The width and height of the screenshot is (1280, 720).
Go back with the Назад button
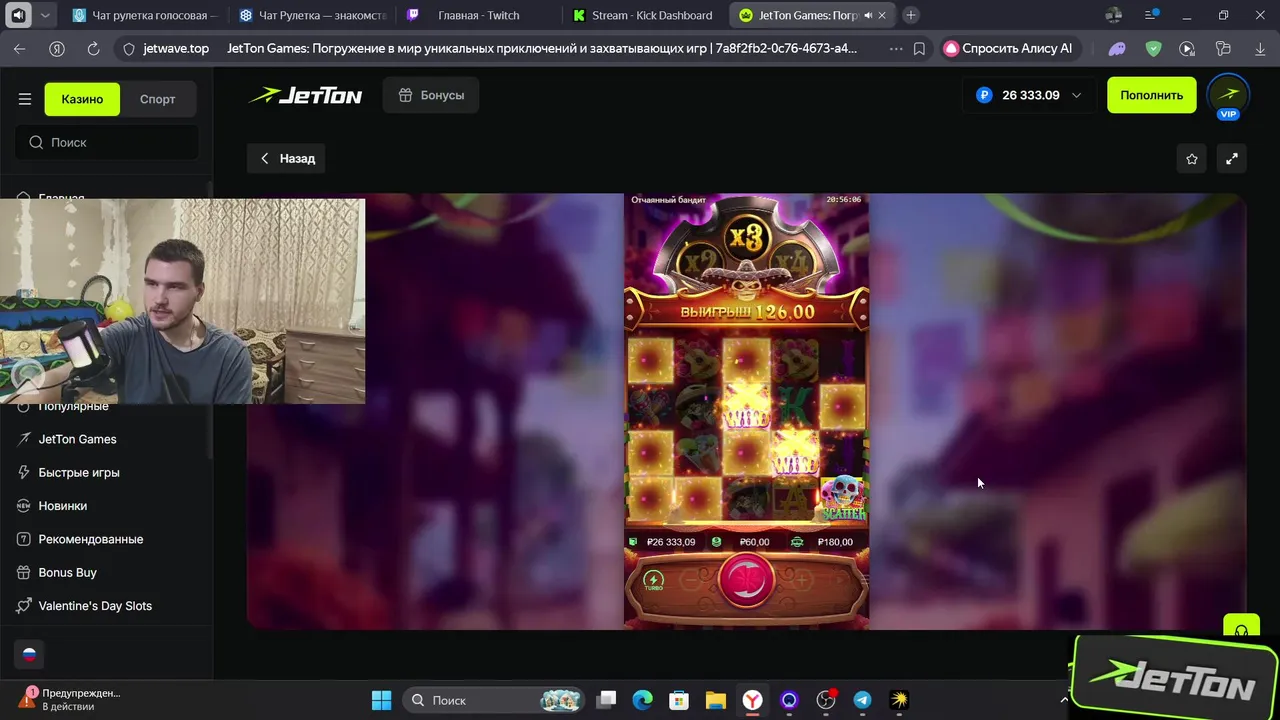coord(287,158)
